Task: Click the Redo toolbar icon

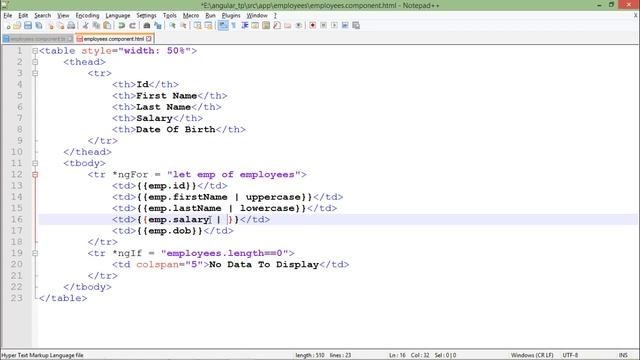Action: [132, 26]
